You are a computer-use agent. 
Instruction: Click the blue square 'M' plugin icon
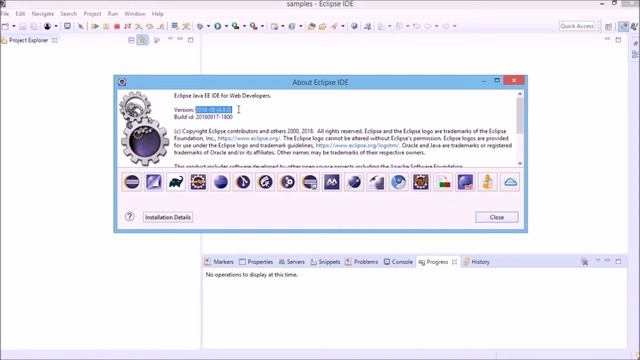pos(331,182)
